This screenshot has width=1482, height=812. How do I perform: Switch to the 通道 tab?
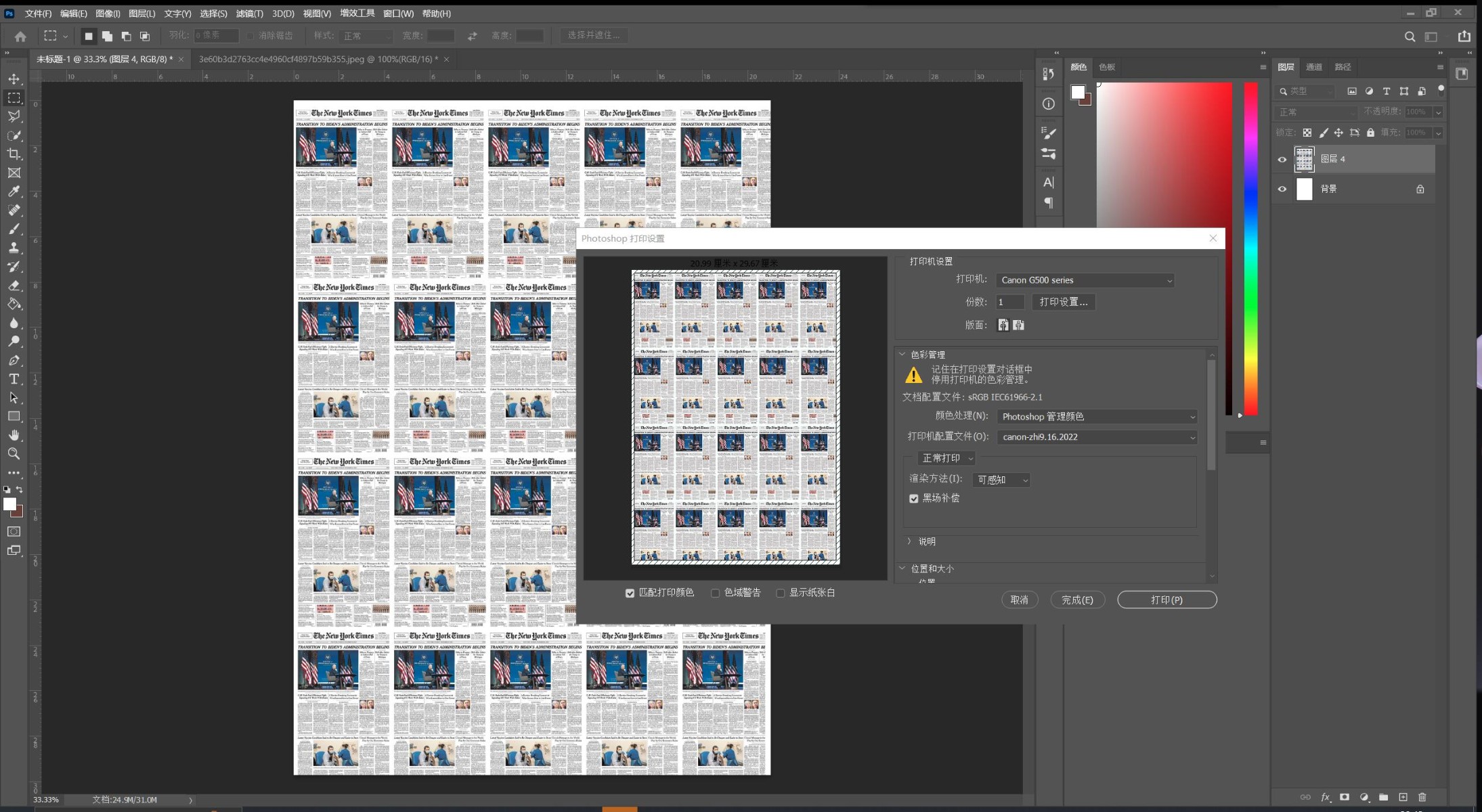[1314, 67]
